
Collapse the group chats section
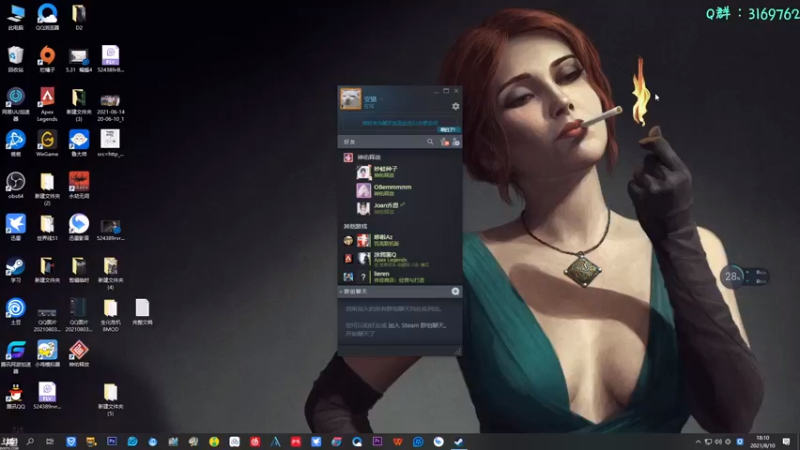tap(340, 292)
